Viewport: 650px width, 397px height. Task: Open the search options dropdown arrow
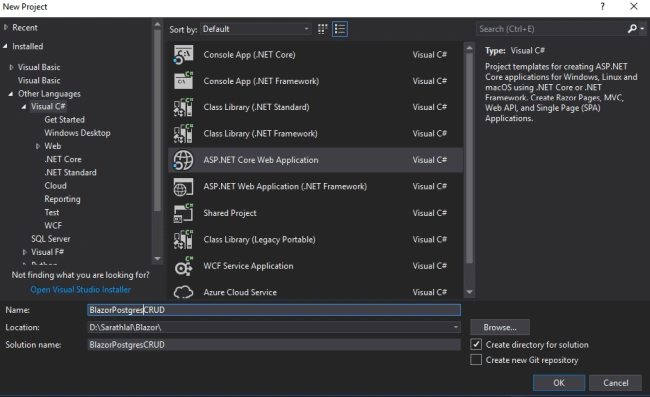pyautogui.click(x=643, y=29)
